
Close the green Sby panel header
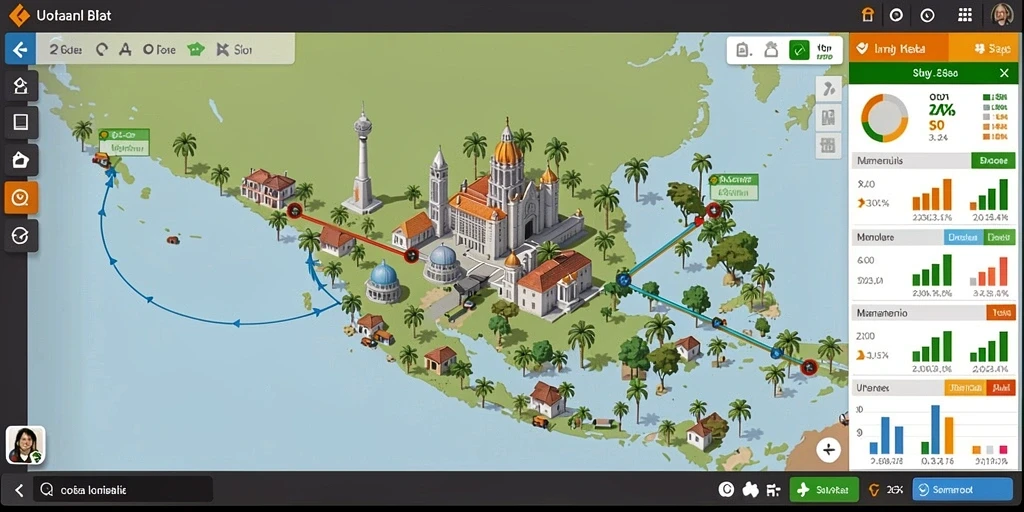point(1004,73)
